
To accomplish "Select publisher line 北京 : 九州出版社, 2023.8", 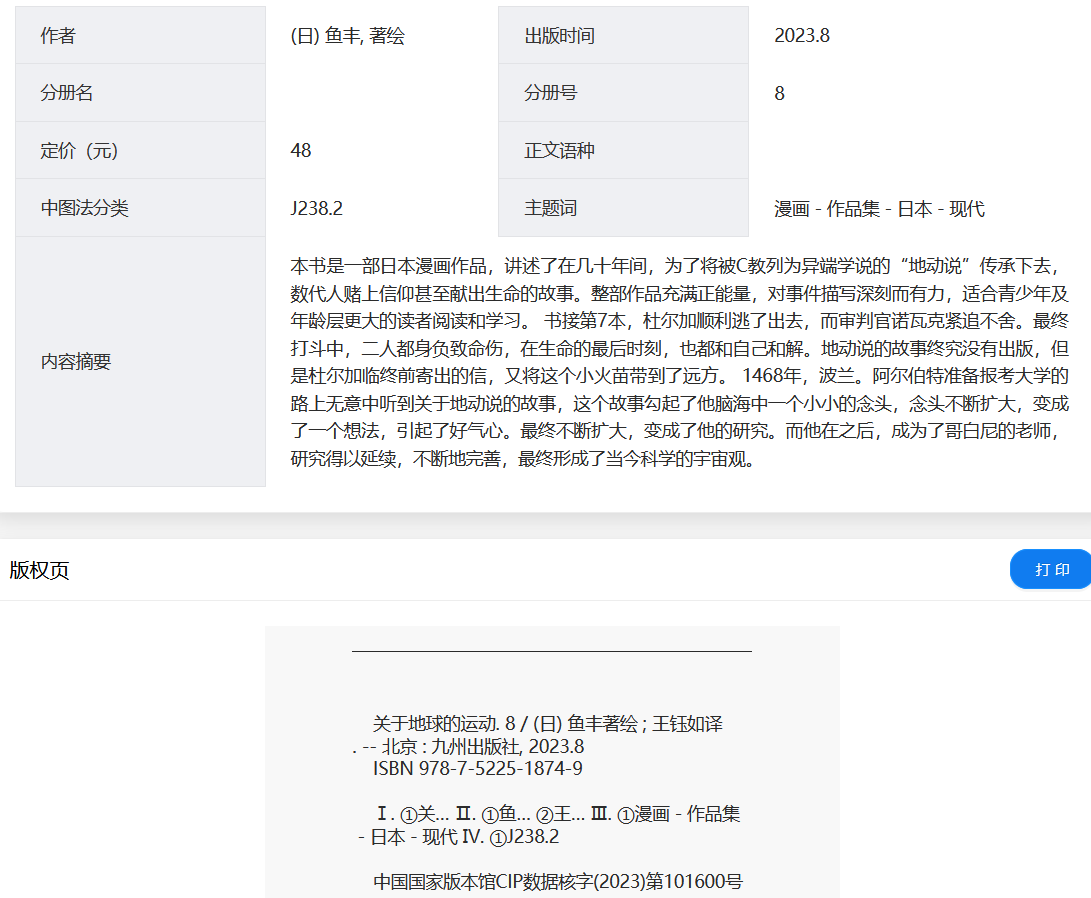I will 468,746.
